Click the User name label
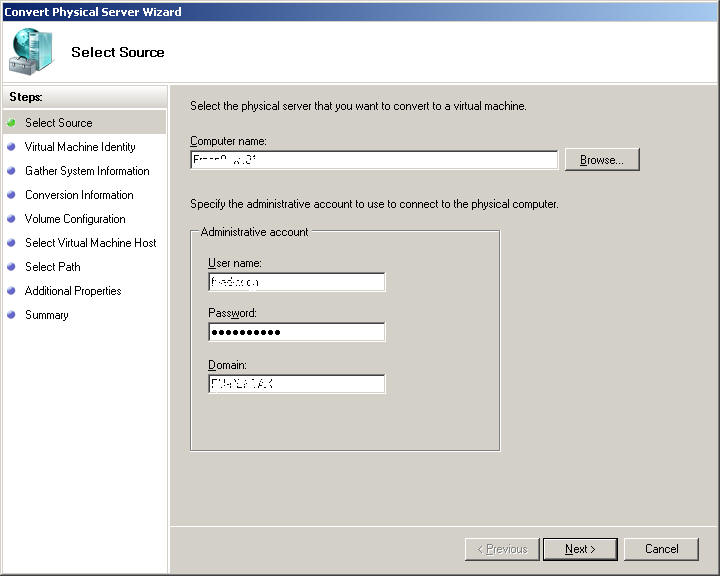 tap(235, 263)
